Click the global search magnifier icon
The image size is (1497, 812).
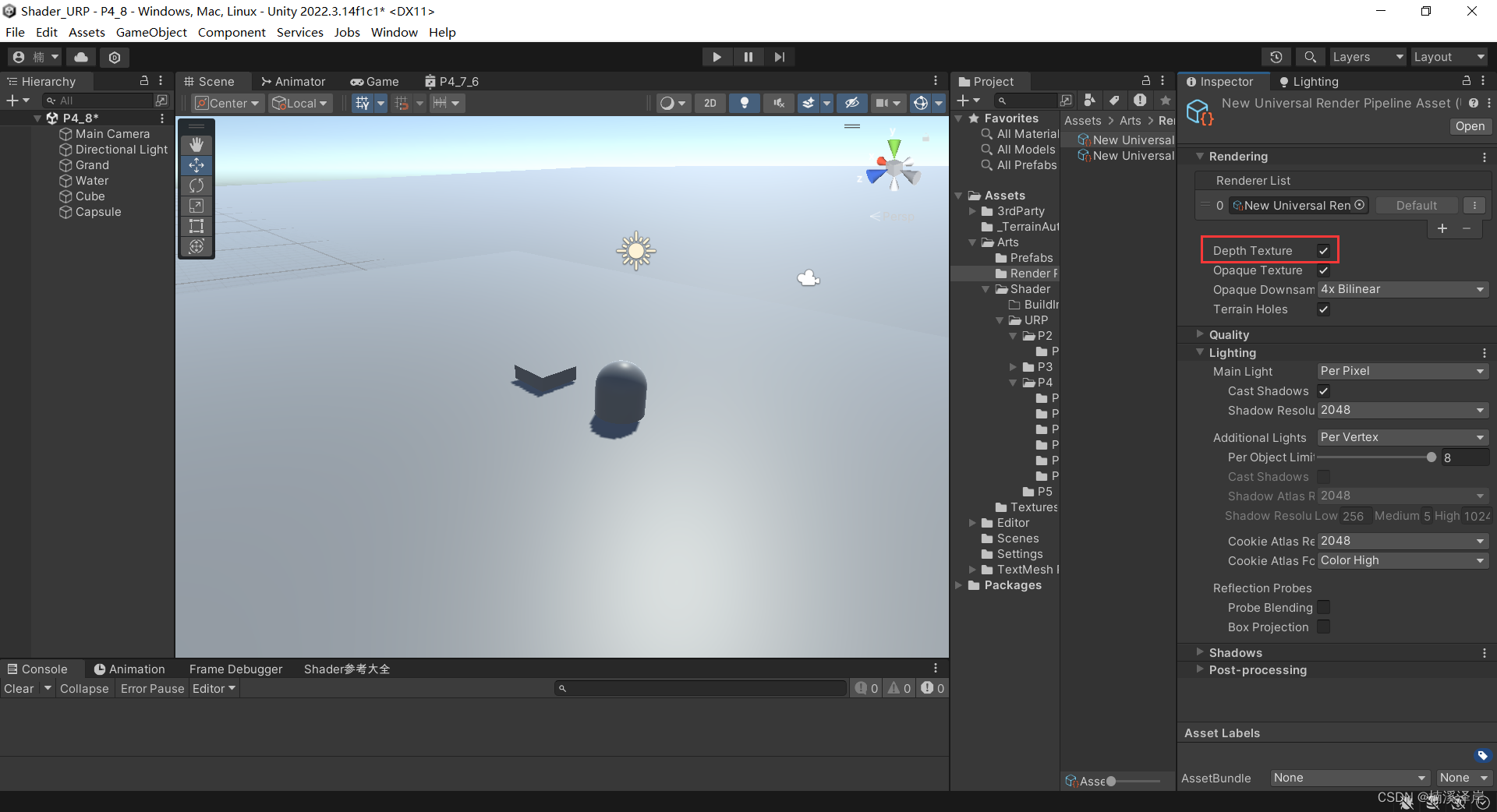(1311, 57)
